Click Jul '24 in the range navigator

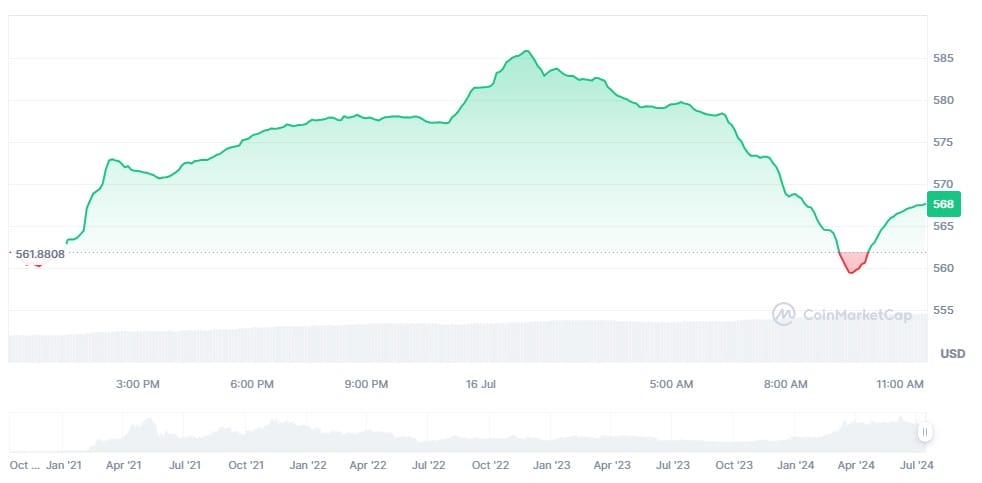(x=917, y=465)
